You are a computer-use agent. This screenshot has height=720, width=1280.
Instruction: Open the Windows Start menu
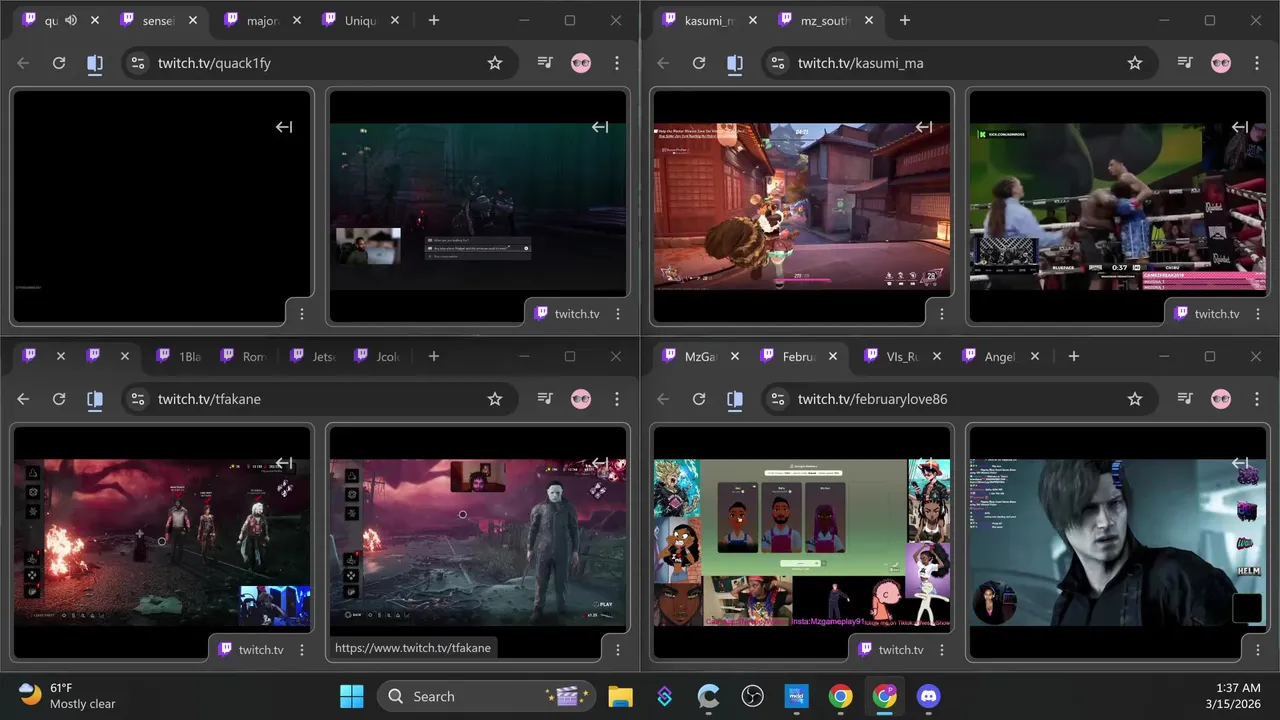(x=352, y=696)
